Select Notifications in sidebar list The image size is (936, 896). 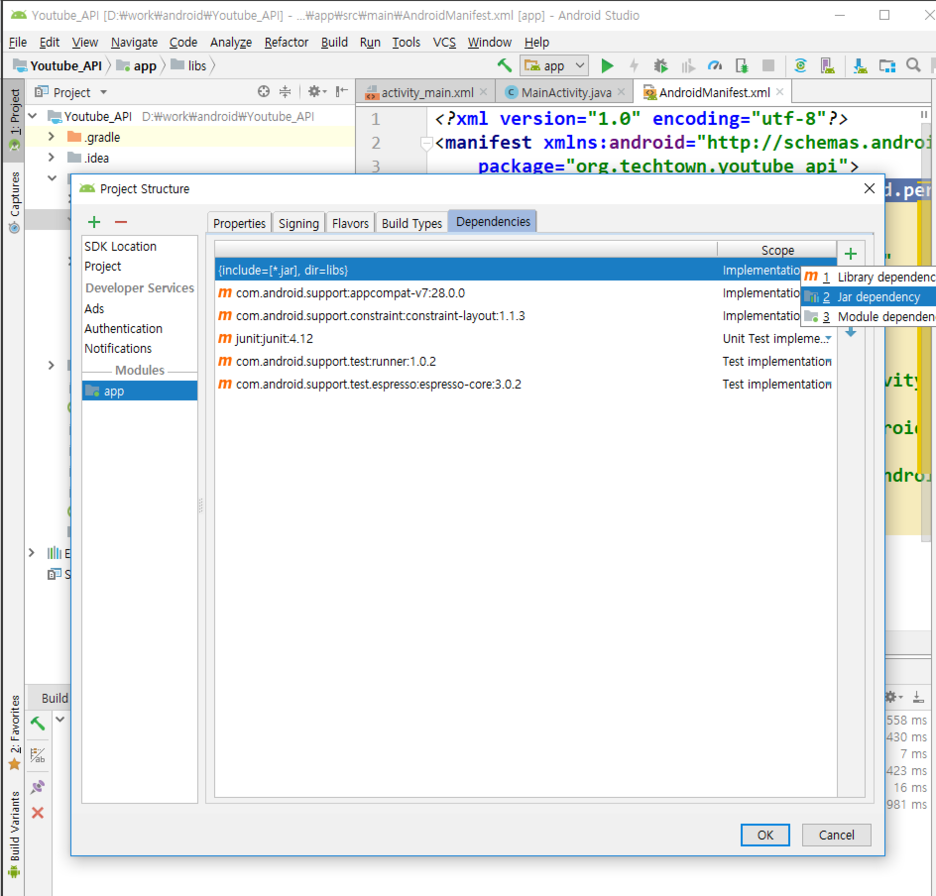118,349
